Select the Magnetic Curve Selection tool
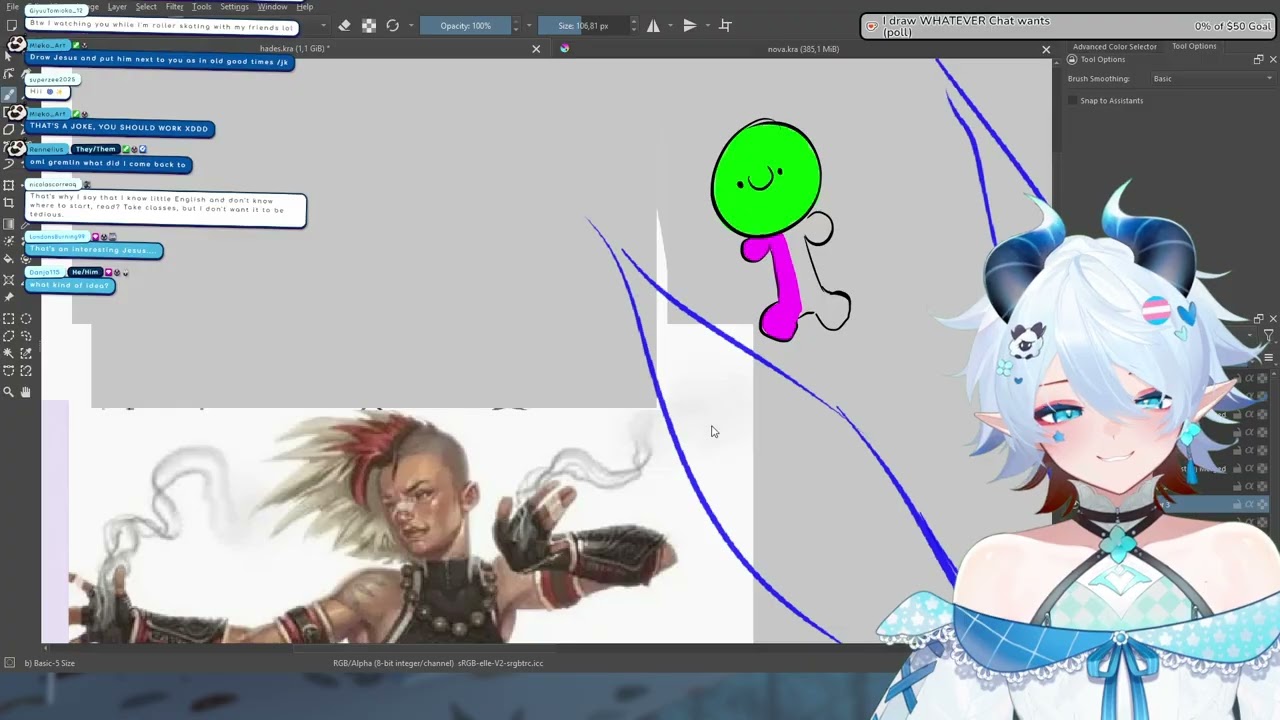The image size is (1280, 720). 26,370
